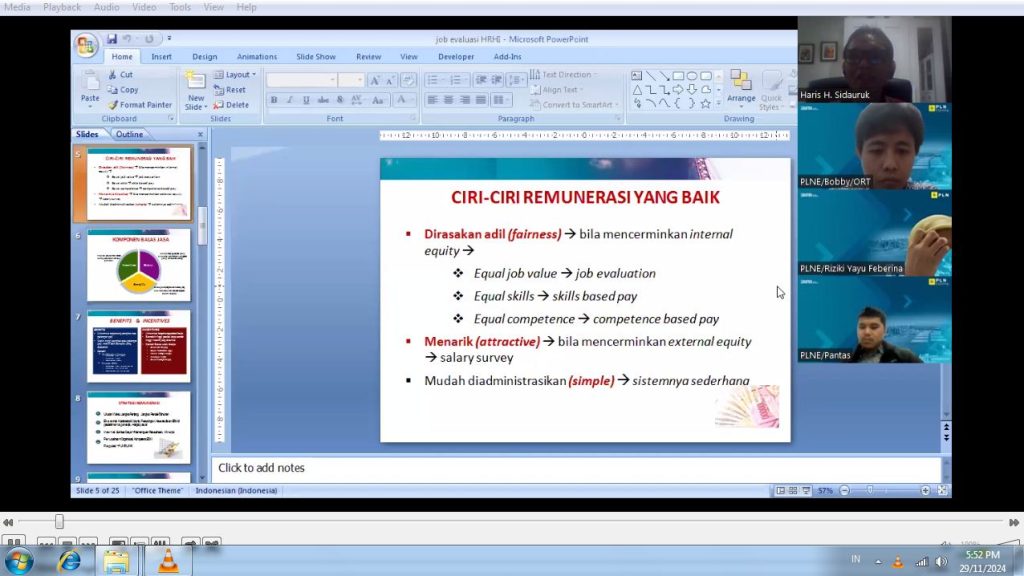Screen dimensions: 1024x576
Task: Click the Indonesian (Indonesia) language status button
Action: (x=236, y=491)
